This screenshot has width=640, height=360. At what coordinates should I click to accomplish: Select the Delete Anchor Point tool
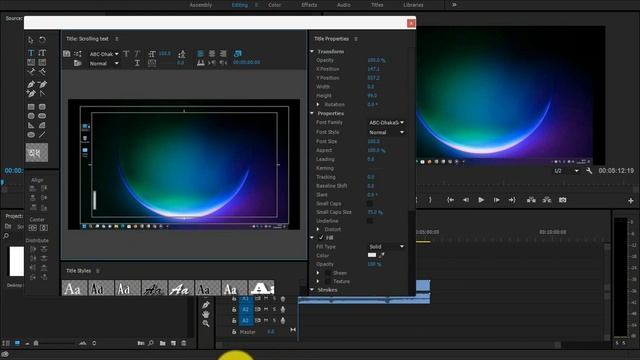tap(42, 84)
